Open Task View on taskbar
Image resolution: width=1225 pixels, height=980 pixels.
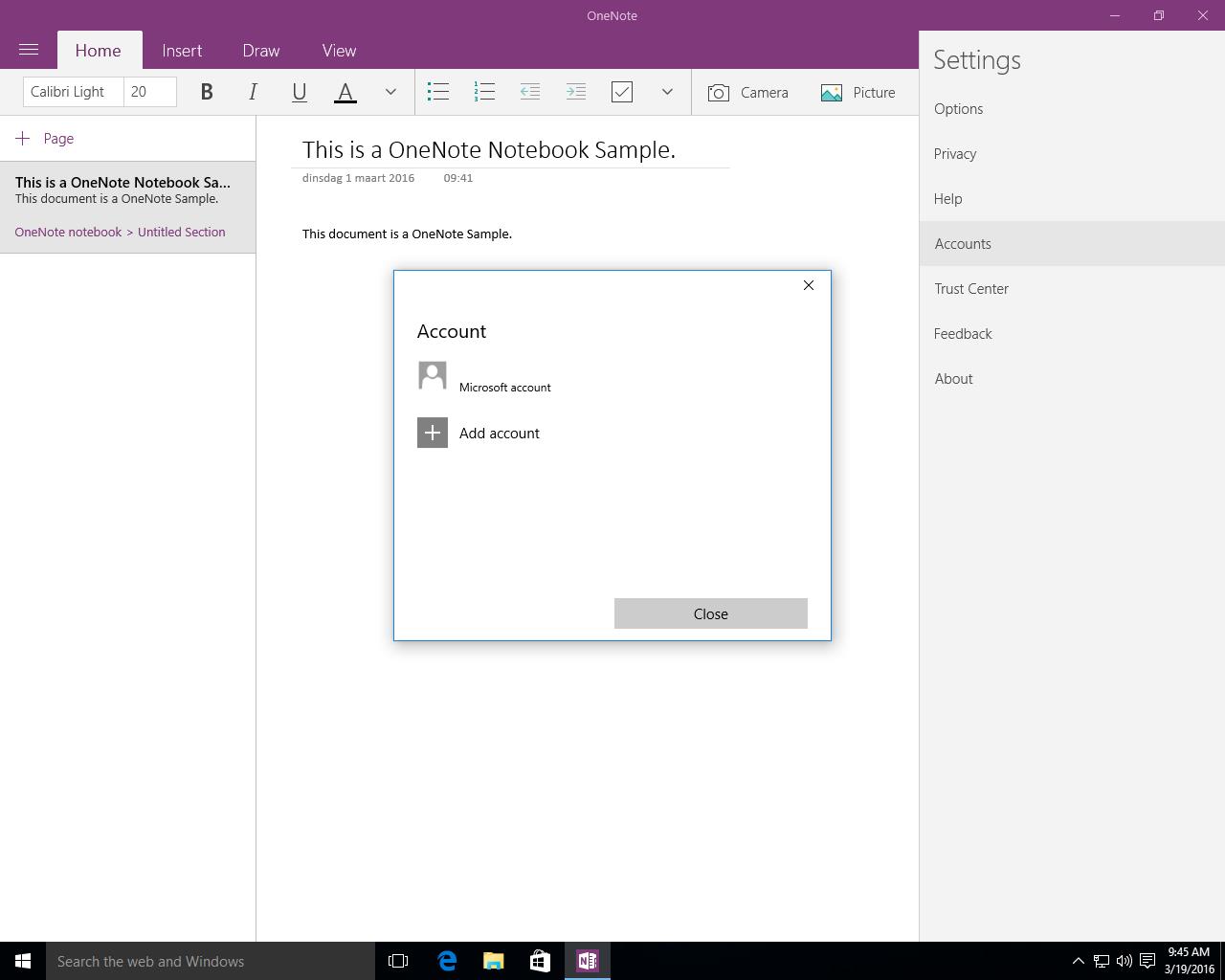click(x=398, y=961)
